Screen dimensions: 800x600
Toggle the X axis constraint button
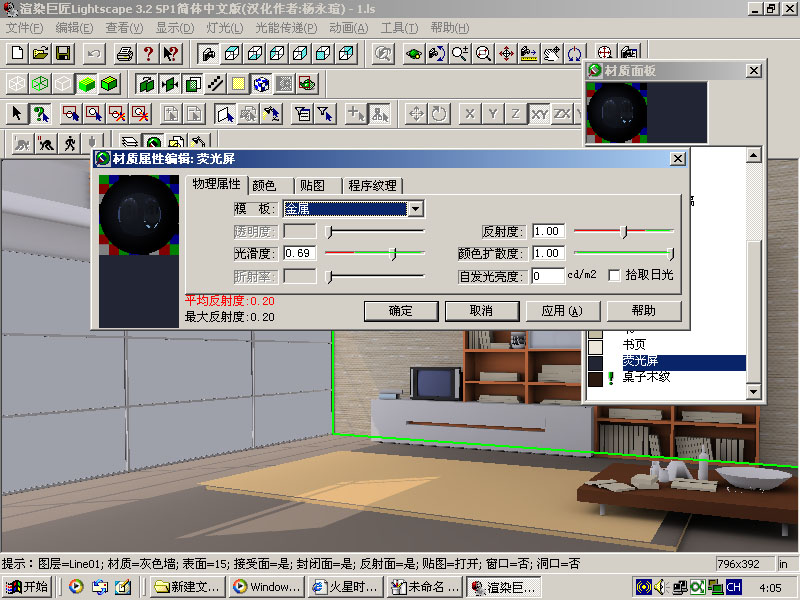(x=470, y=114)
